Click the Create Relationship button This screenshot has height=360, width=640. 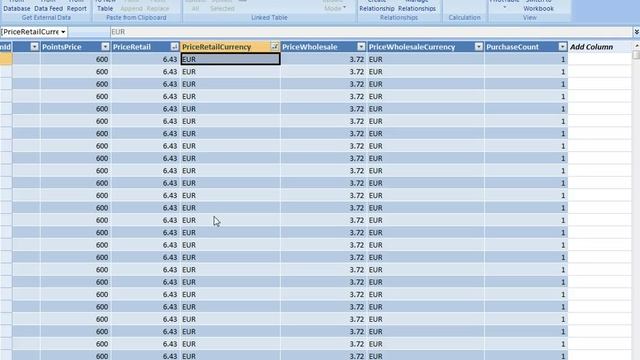click(x=377, y=6)
